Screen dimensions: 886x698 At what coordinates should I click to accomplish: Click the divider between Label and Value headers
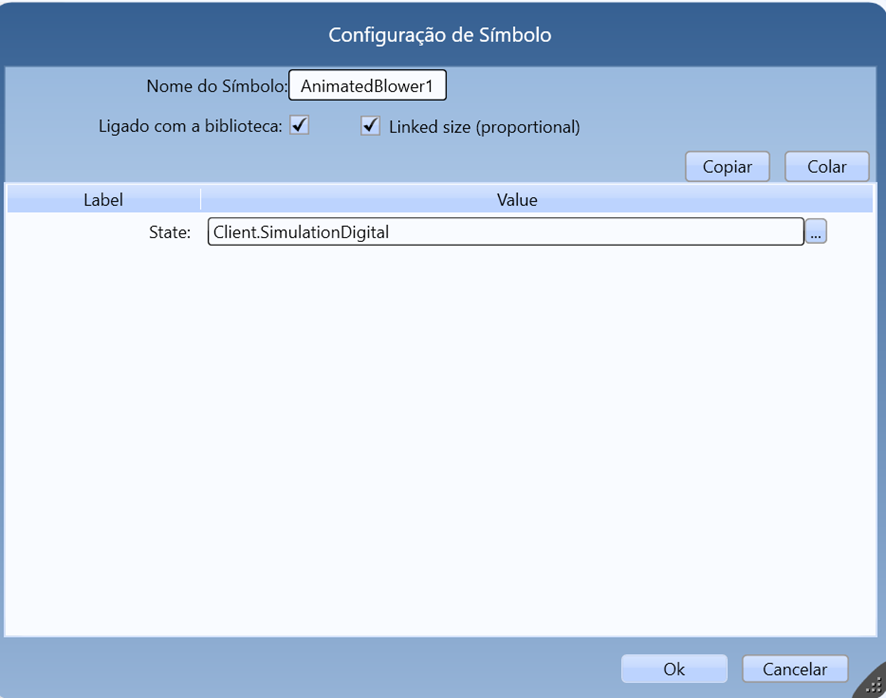coord(200,200)
